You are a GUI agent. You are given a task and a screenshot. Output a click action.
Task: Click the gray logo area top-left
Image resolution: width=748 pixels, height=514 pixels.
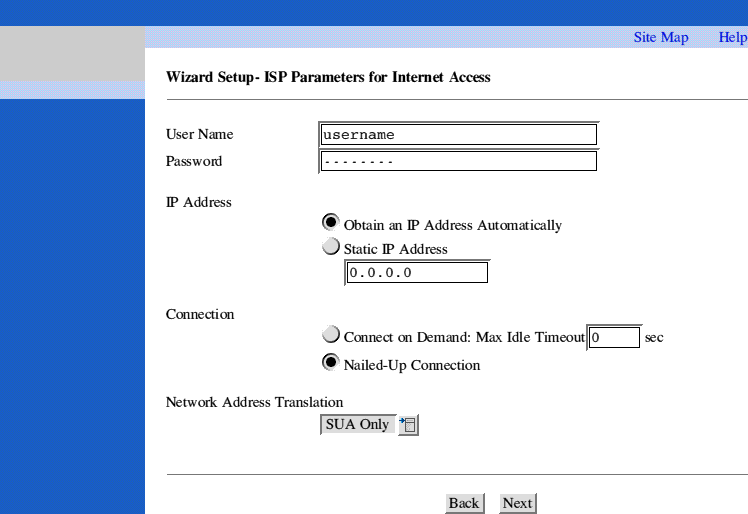[x=72, y=53]
